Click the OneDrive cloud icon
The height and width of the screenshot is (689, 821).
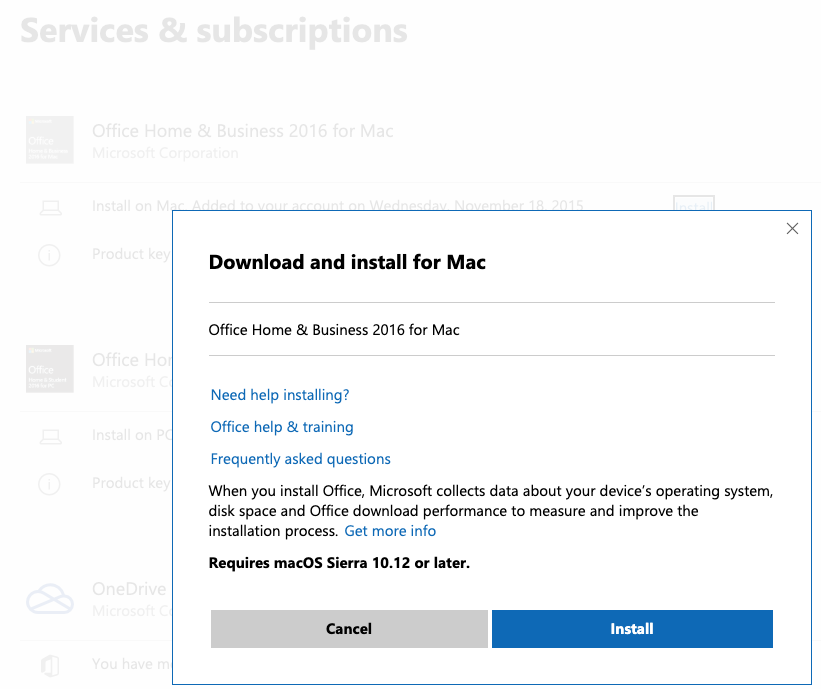[x=50, y=598]
